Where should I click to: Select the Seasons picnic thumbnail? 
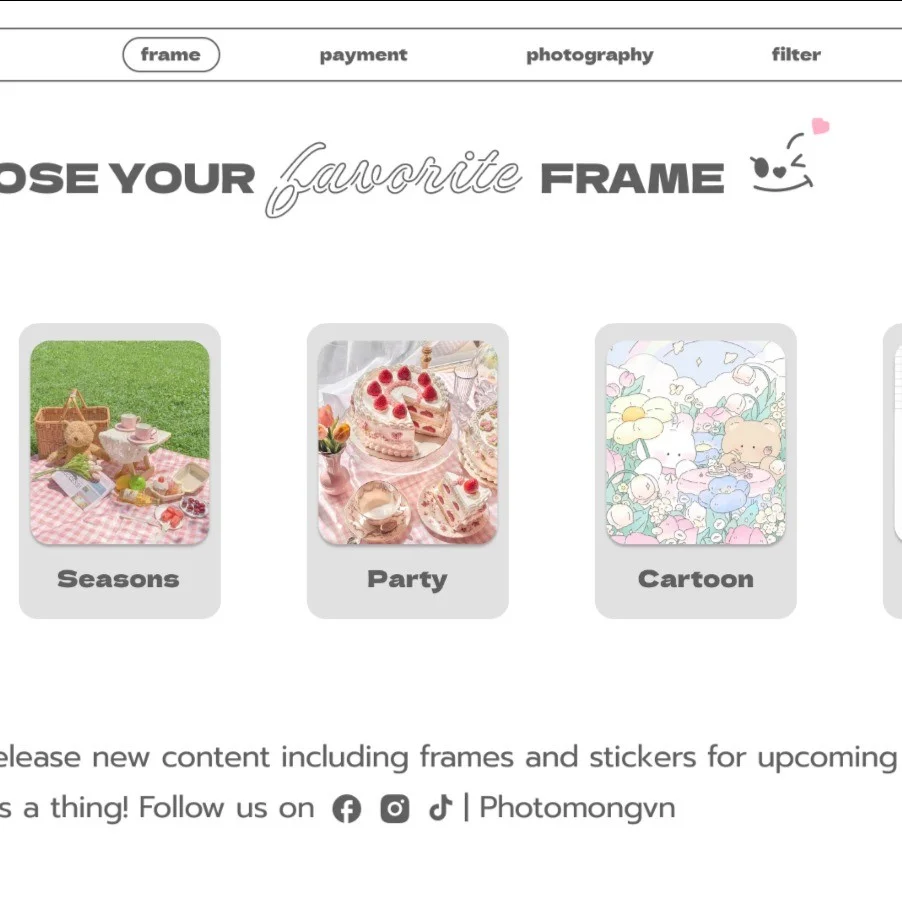click(x=120, y=442)
